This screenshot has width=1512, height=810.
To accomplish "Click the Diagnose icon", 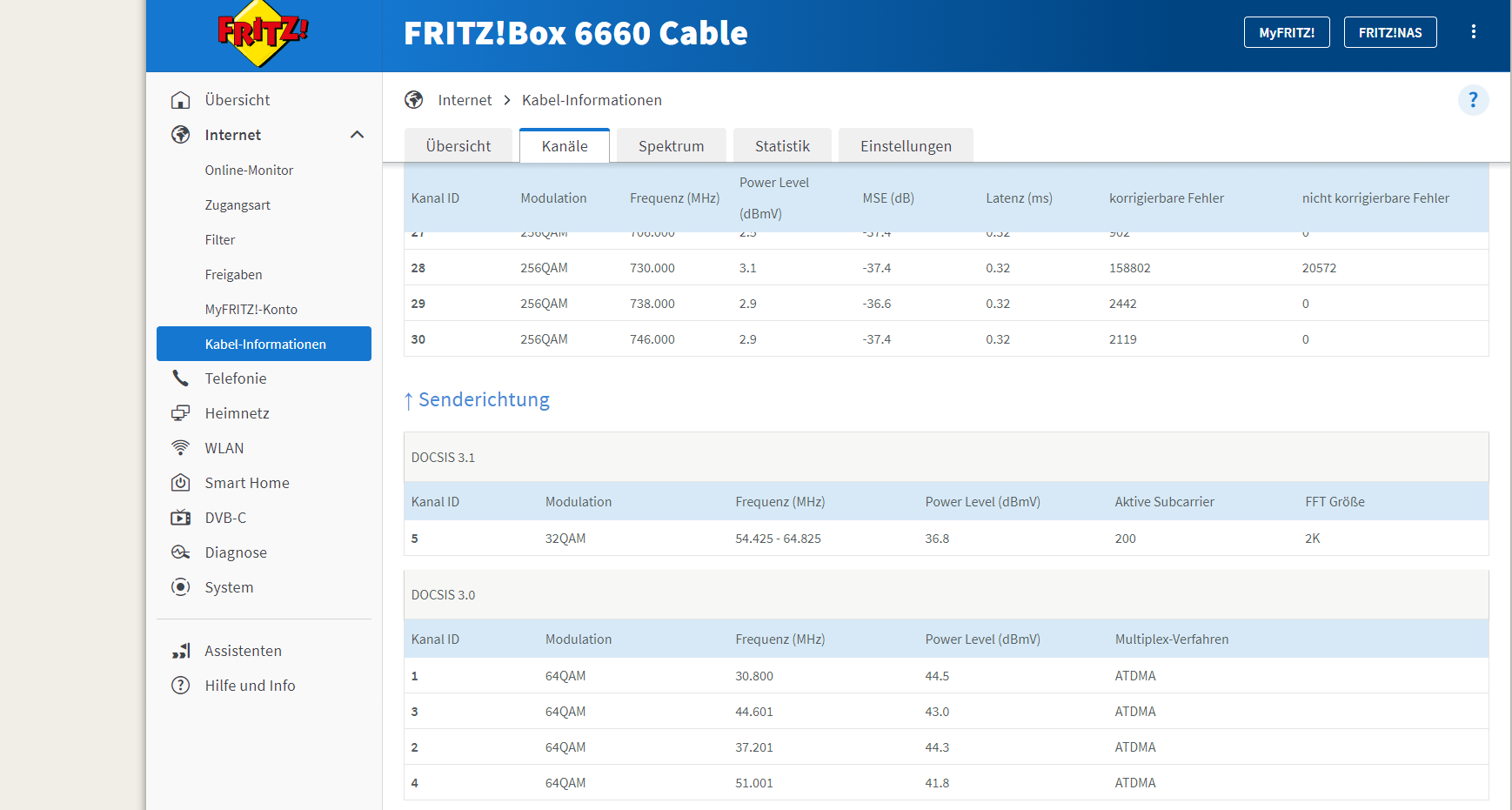I will coord(180,552).
